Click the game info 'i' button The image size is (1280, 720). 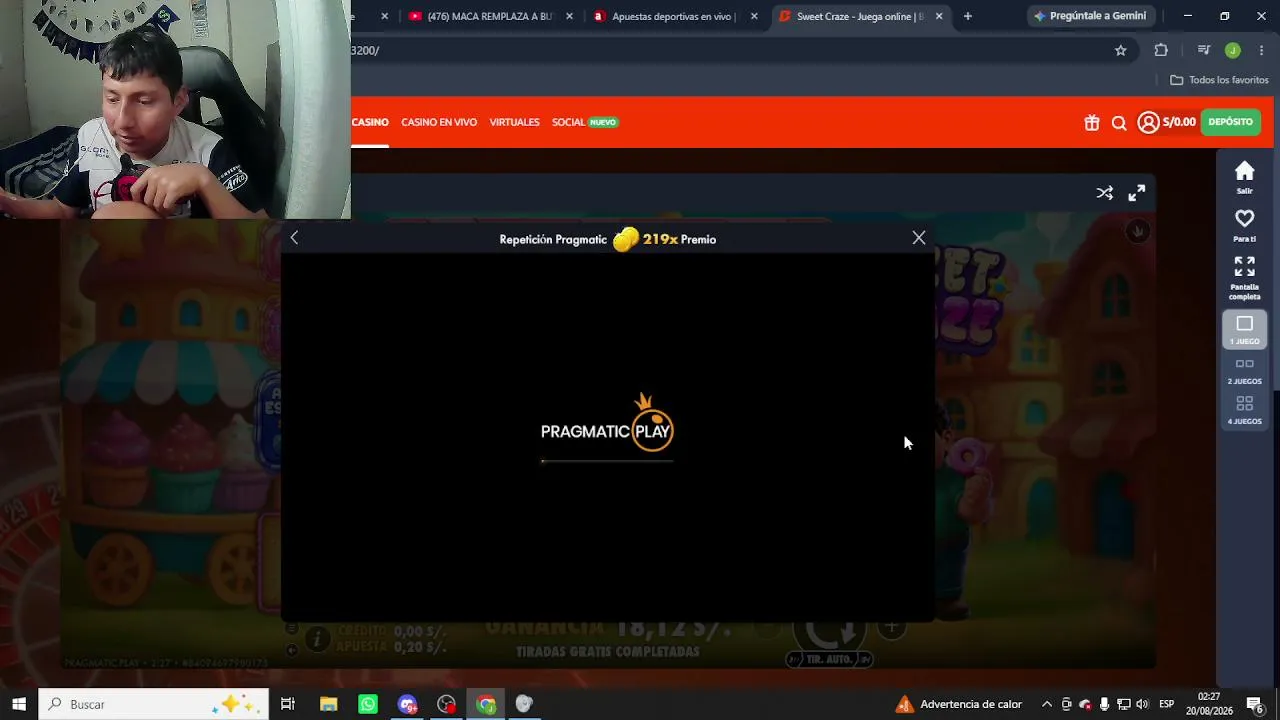click(317, 639)
